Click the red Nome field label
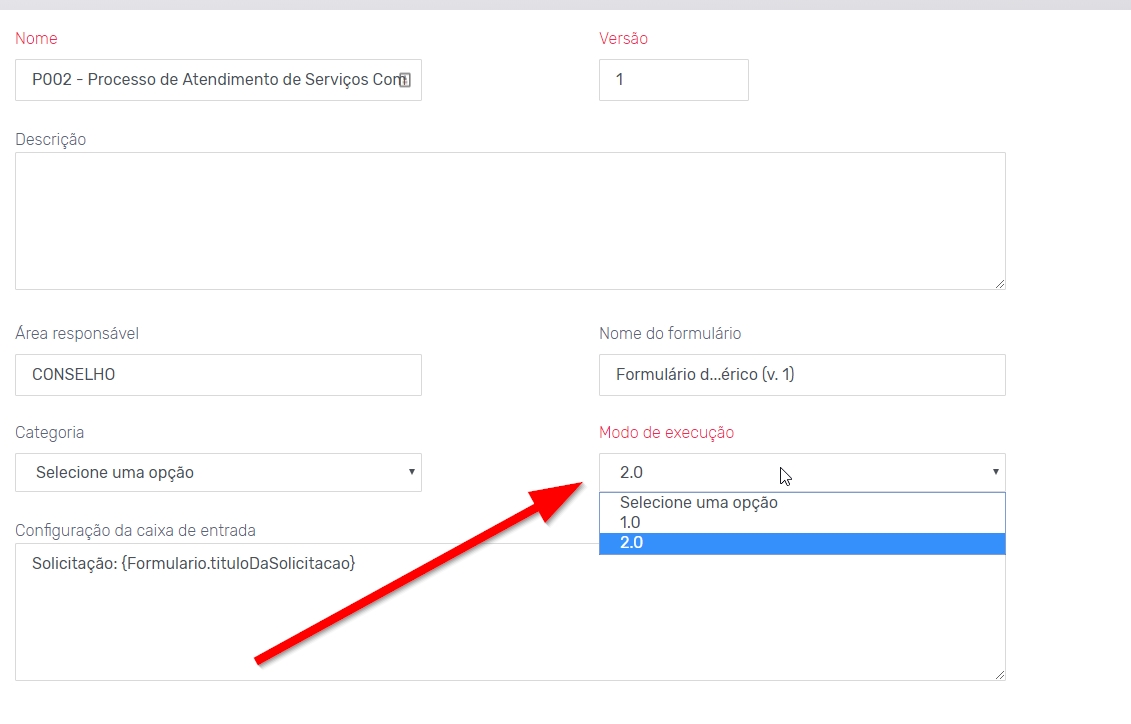 36,39
